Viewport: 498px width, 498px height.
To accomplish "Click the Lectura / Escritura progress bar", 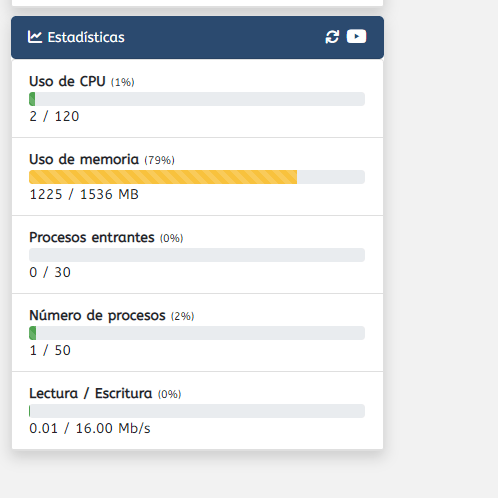I will 197,411.
